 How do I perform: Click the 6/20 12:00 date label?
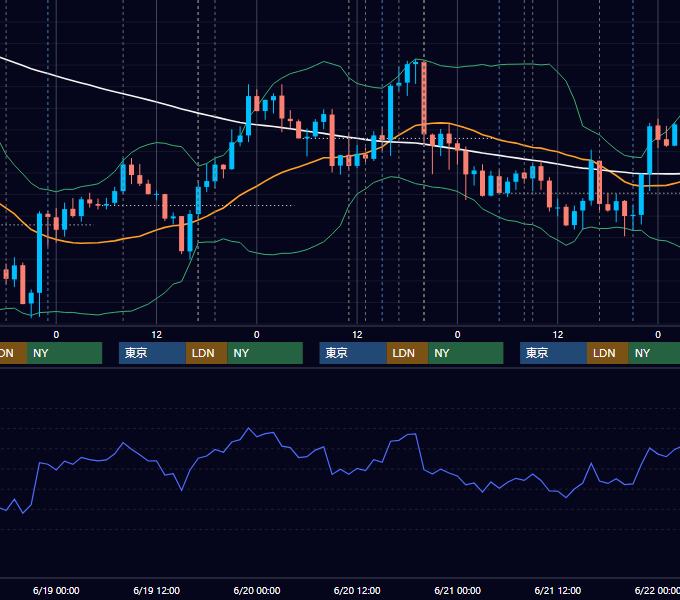tap(357, 590)
